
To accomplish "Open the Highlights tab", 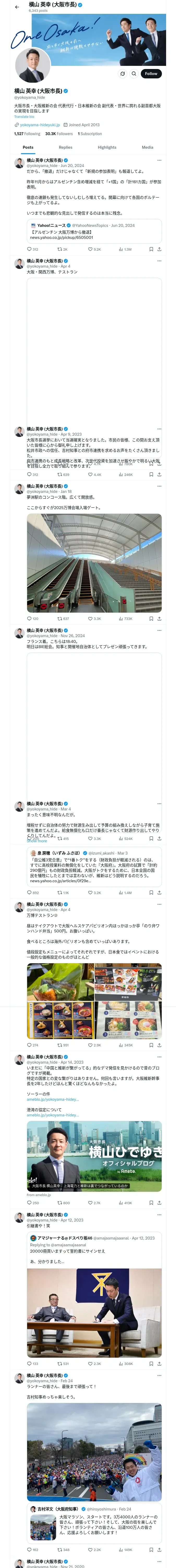I will pyautogui.click(x=107, y=147).
